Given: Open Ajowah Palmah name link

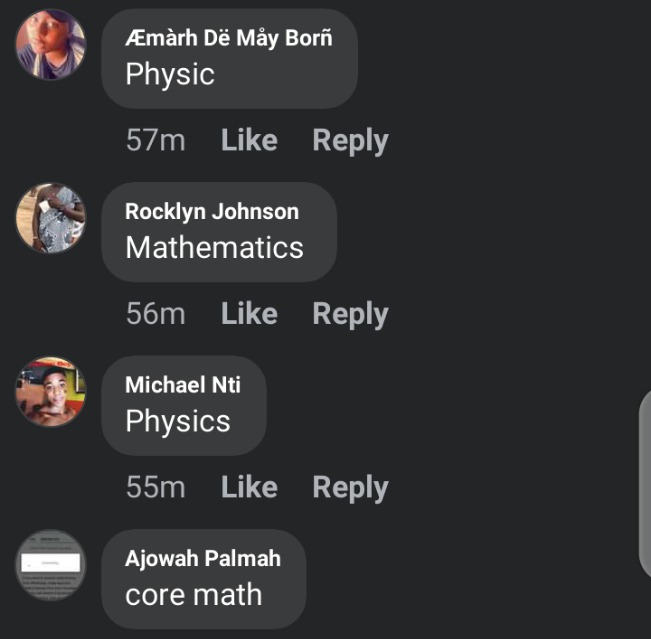Looking at the screenshot, I should [x=203, y=558].
